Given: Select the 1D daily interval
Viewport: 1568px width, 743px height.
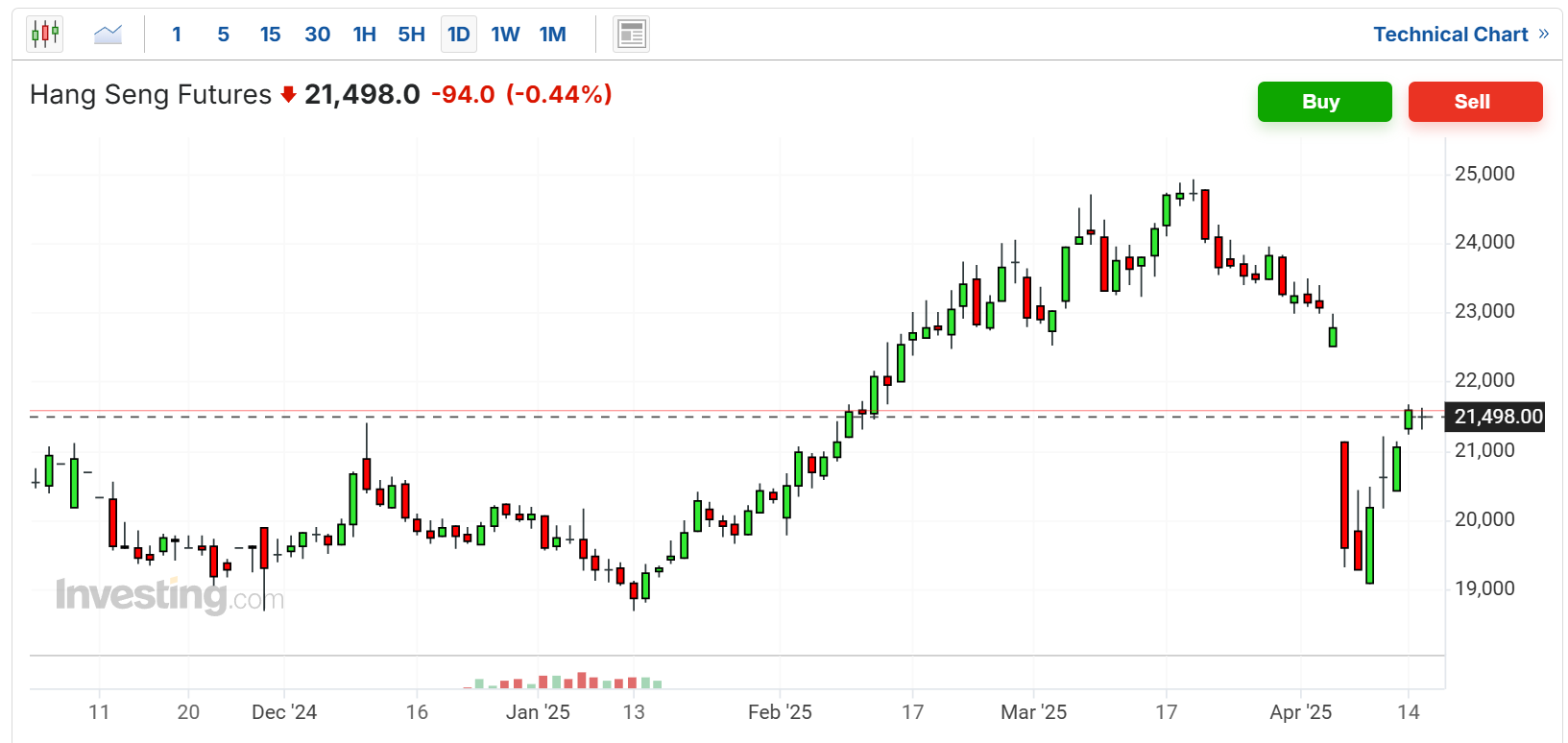Looking at the screenshot, I should tap(459, 35).
